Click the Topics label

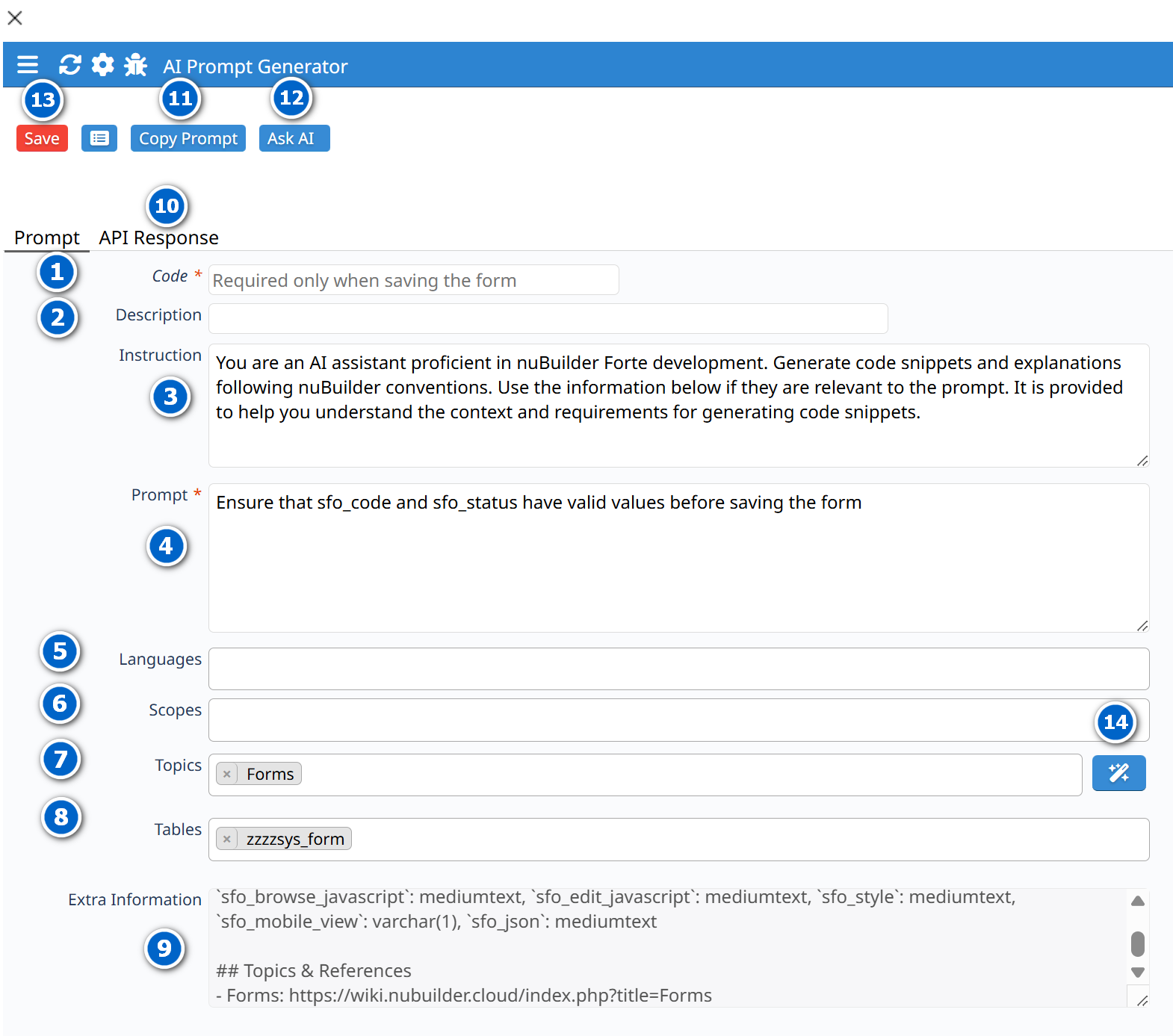pyautogui.click(x=179, y=766)
